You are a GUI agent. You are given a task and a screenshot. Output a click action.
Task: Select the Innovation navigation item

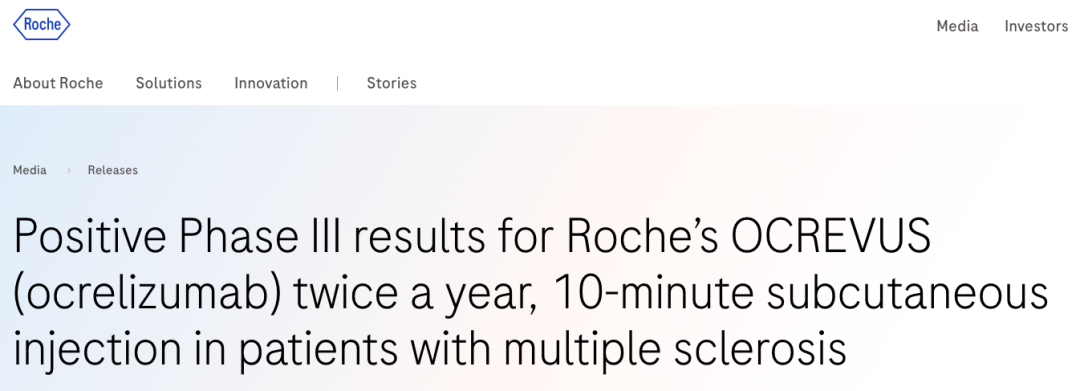(271, 83)
